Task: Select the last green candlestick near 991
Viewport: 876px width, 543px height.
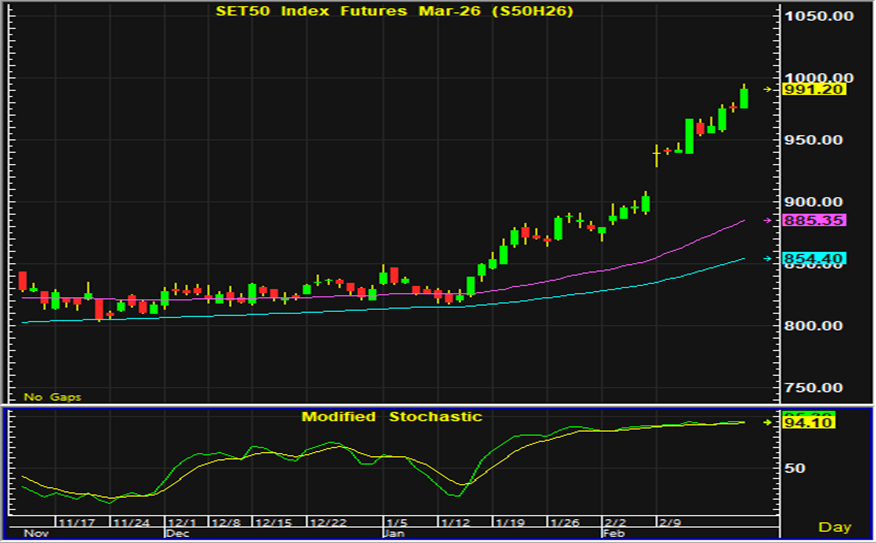Action: [x=744, y=98]
